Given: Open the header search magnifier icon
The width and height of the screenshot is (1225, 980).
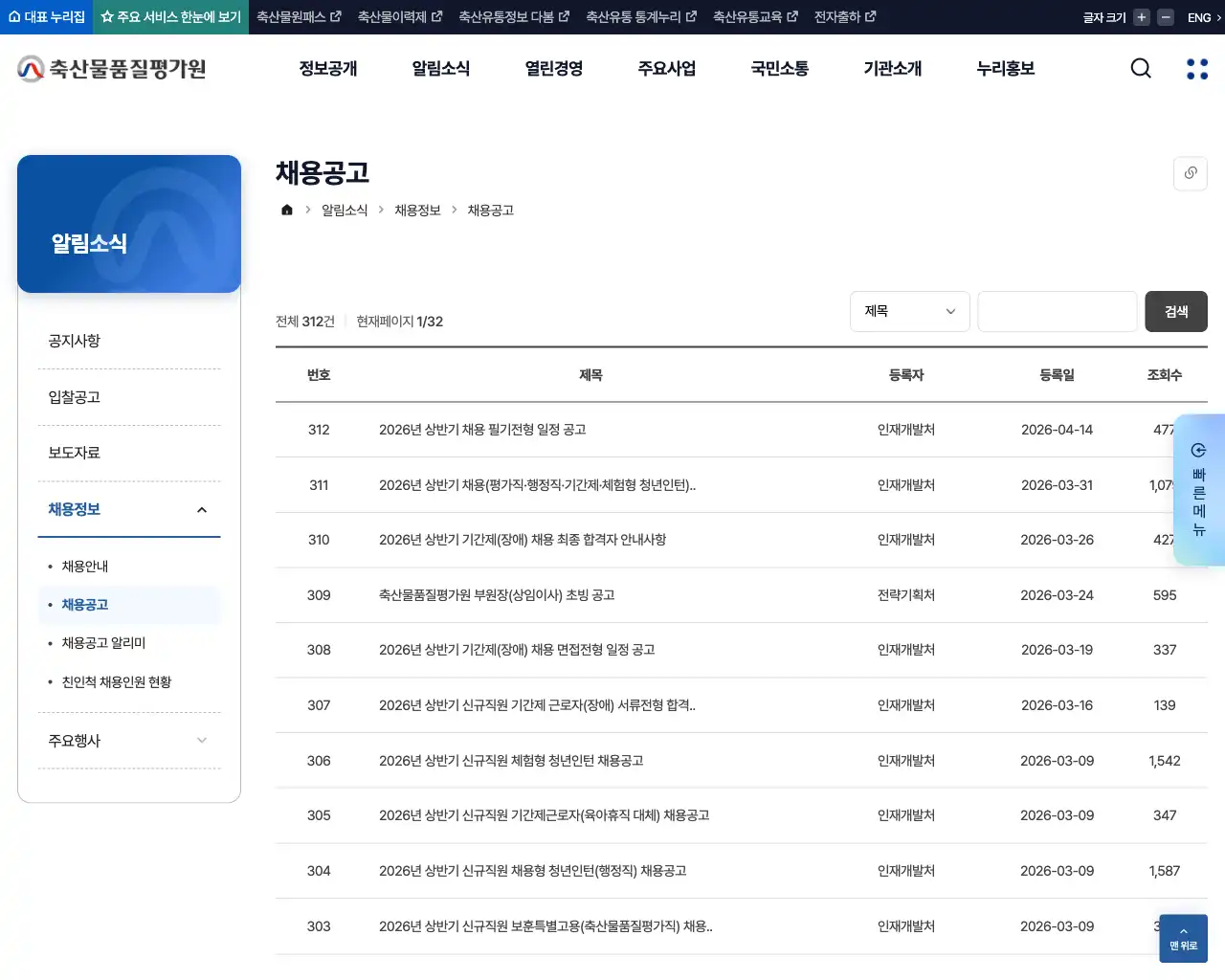Looking at the screenshot, I should pos(1140,68).
